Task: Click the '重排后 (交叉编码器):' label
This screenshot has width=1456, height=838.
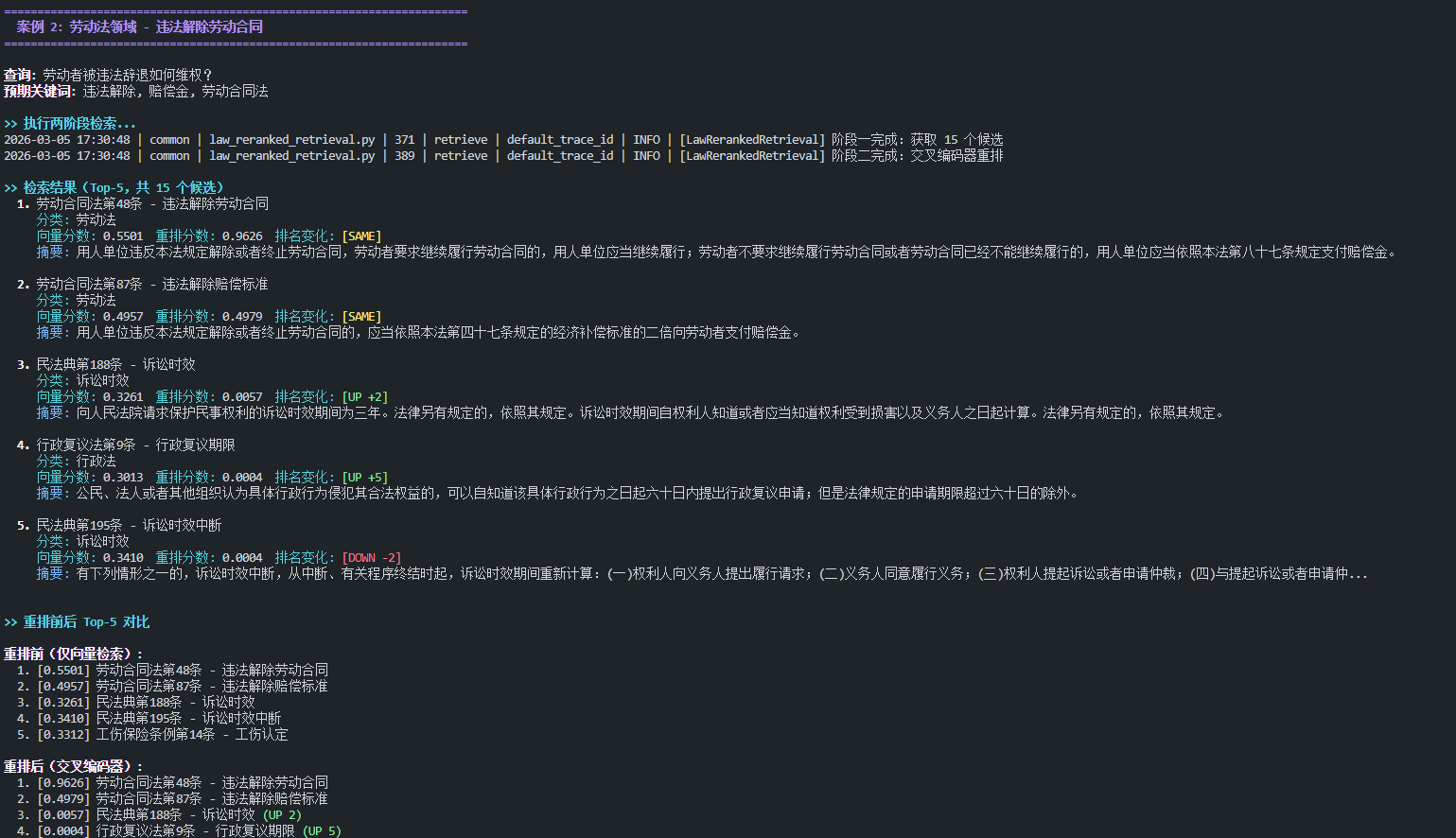Action: [74, 766]
